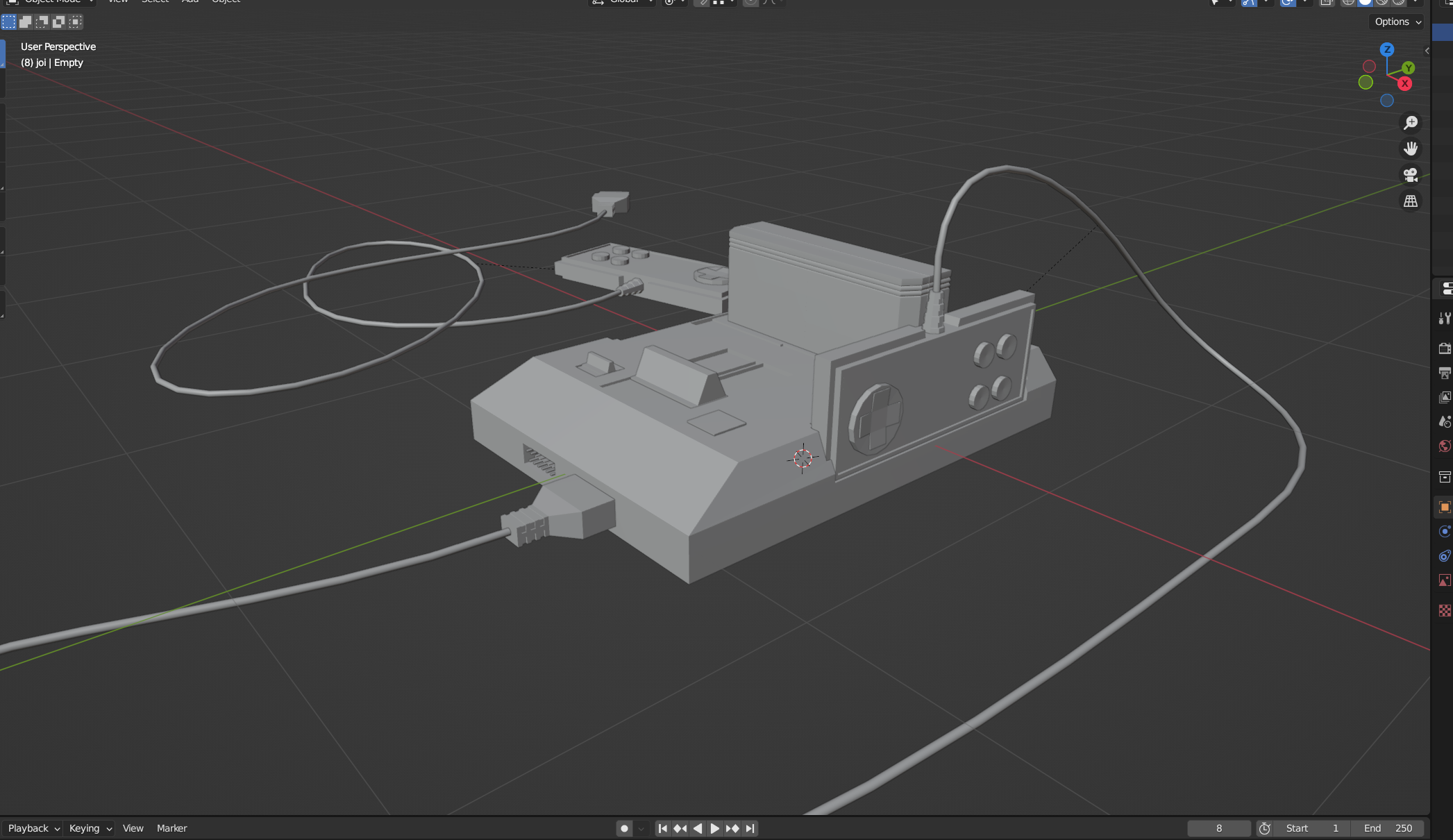Screen dimensions: 1453x840
Task: Click the current frame field showing 8
Action: pos(1219,828)
